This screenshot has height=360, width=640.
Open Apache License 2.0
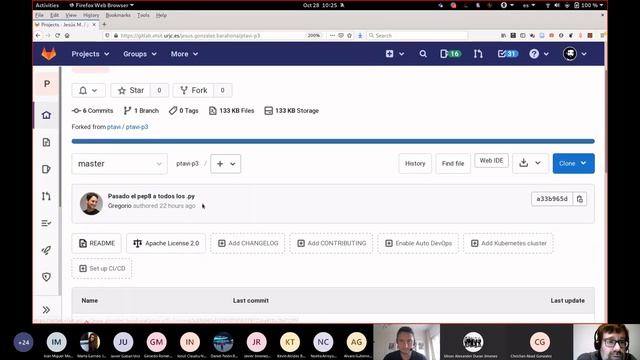166,243
